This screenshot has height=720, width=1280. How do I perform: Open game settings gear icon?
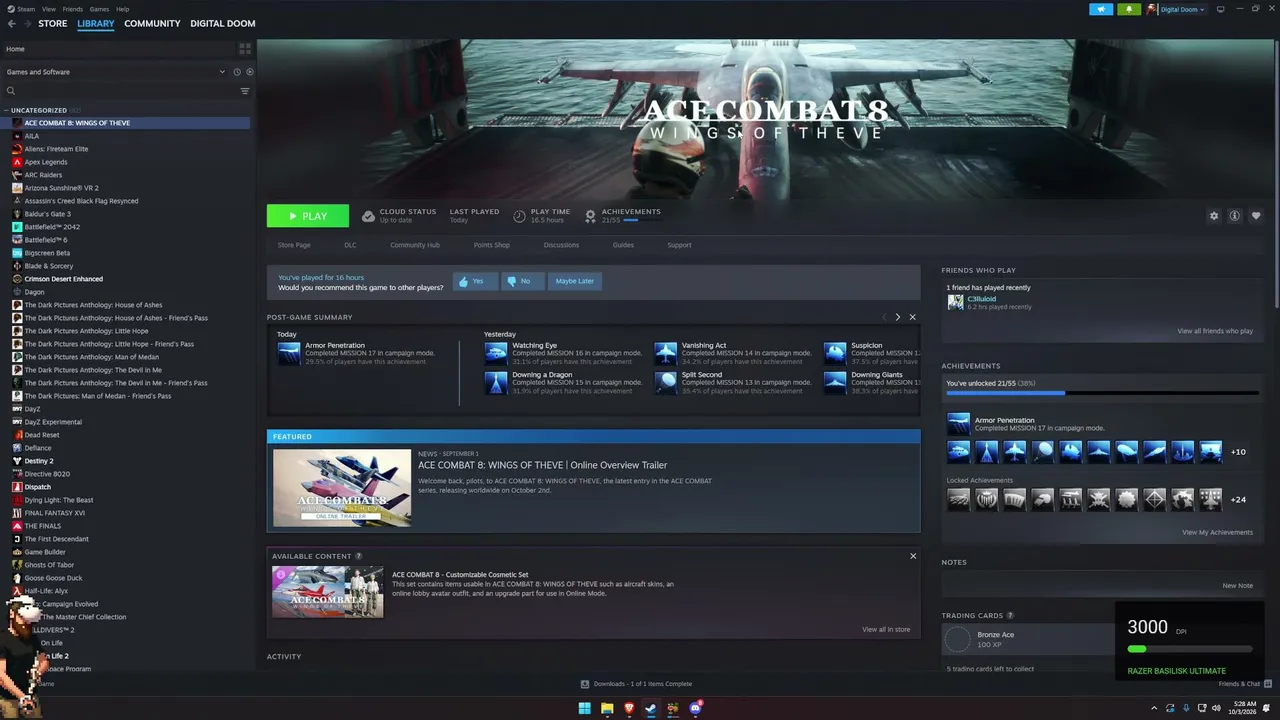[1214, 216]
